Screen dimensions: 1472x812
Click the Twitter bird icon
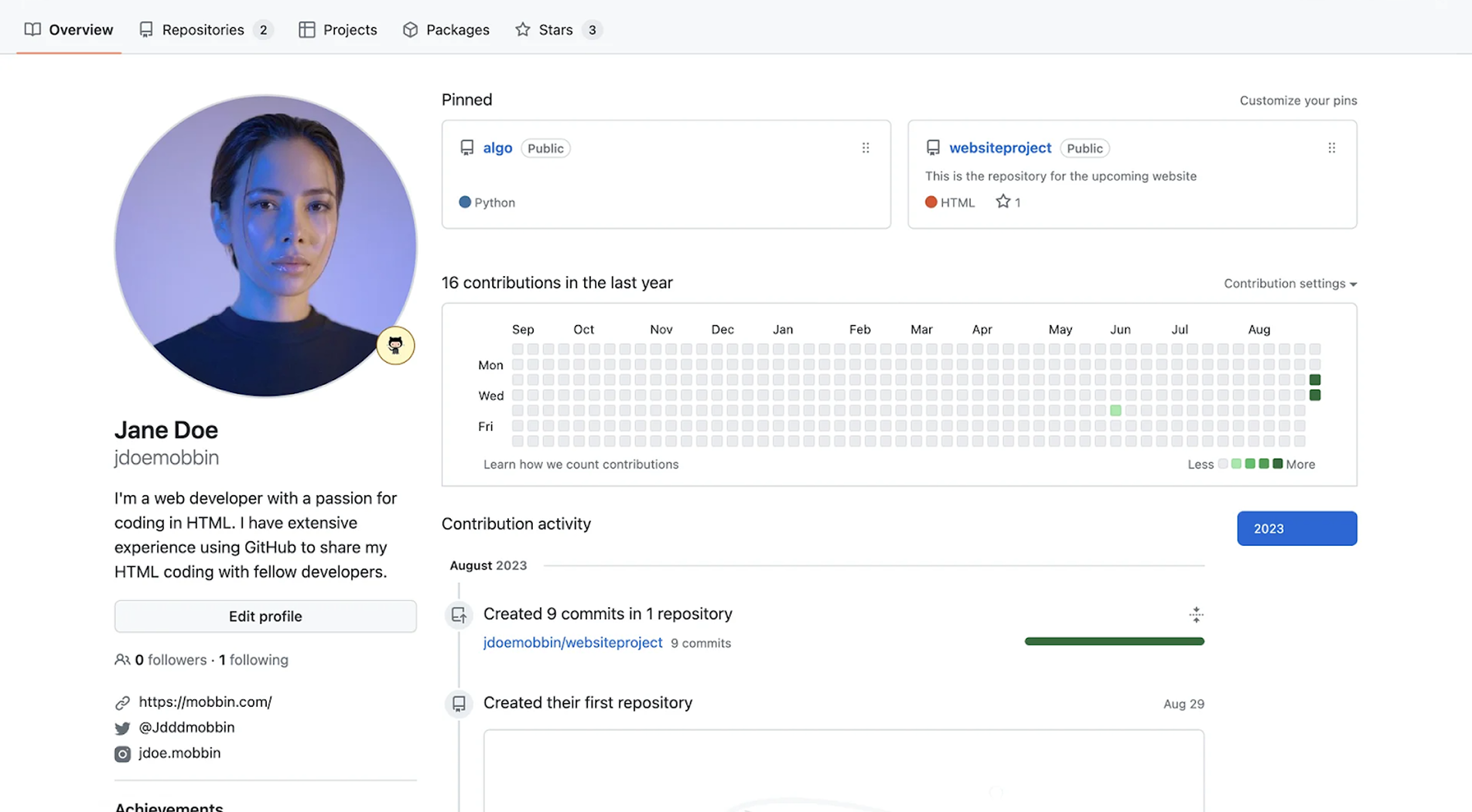[x=122, y=728]
